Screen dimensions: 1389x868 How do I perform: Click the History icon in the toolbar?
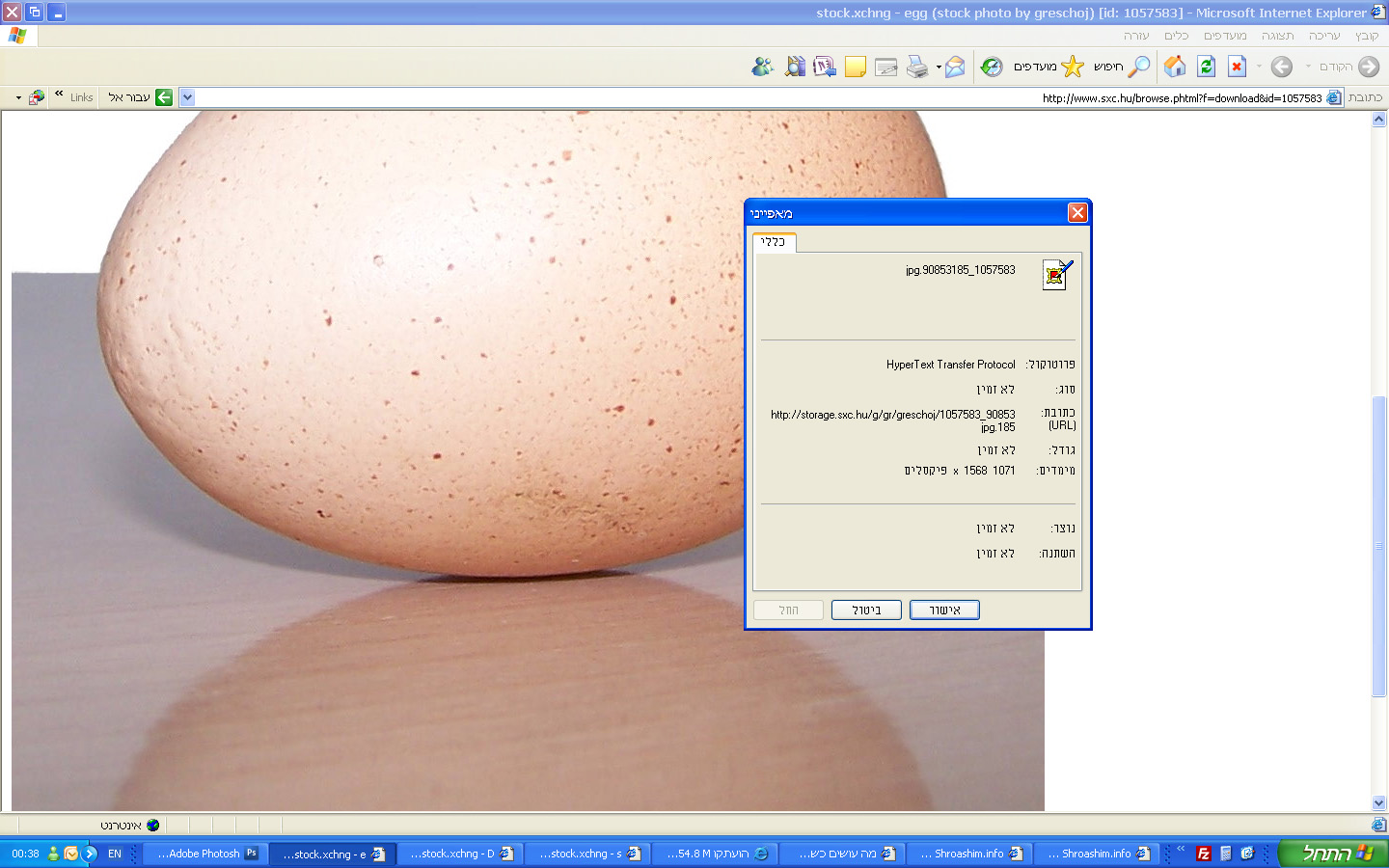click(992, 67)
